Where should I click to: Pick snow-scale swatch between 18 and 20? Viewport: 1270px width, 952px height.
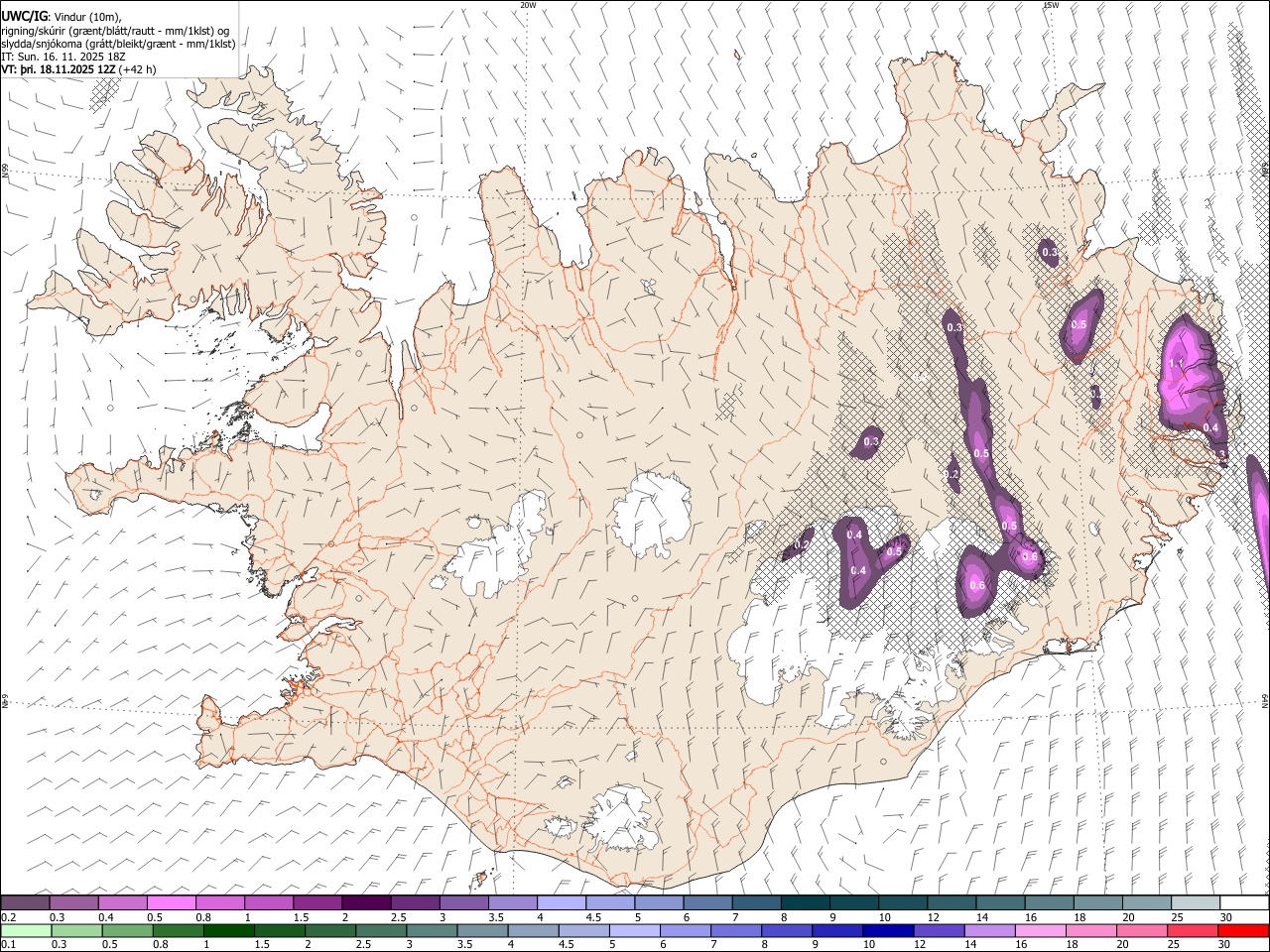coord(1097,902)
